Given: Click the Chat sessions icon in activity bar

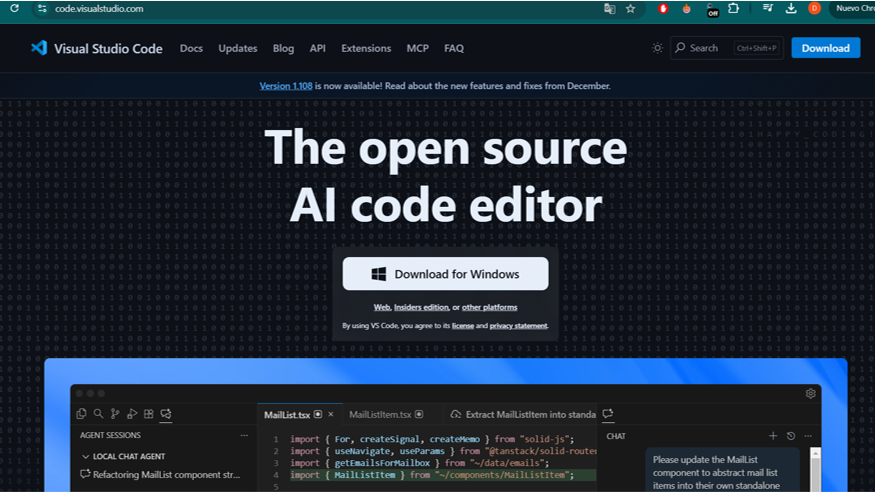Looking at the screenshot, I should point(166,413).
